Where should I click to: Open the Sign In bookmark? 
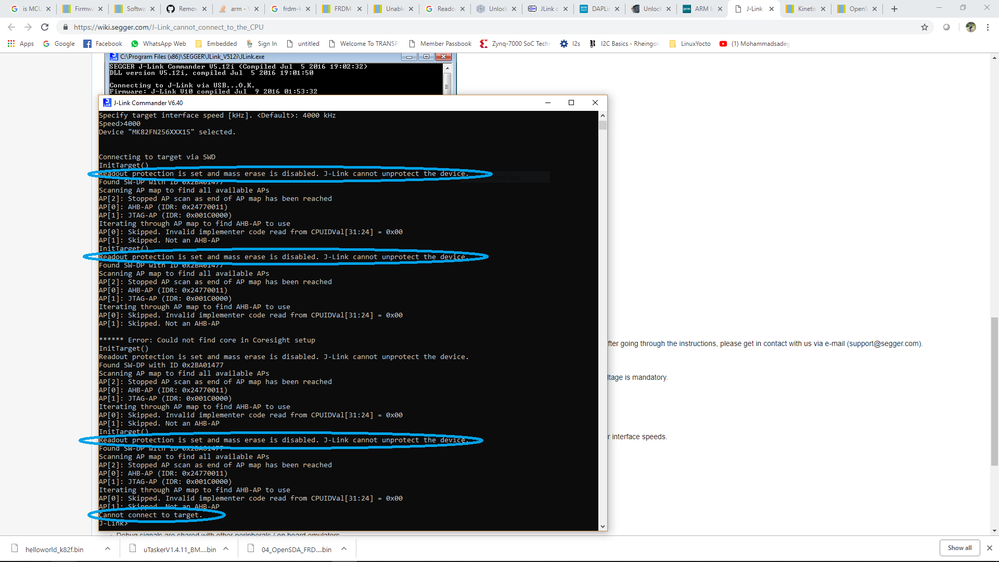261,43
